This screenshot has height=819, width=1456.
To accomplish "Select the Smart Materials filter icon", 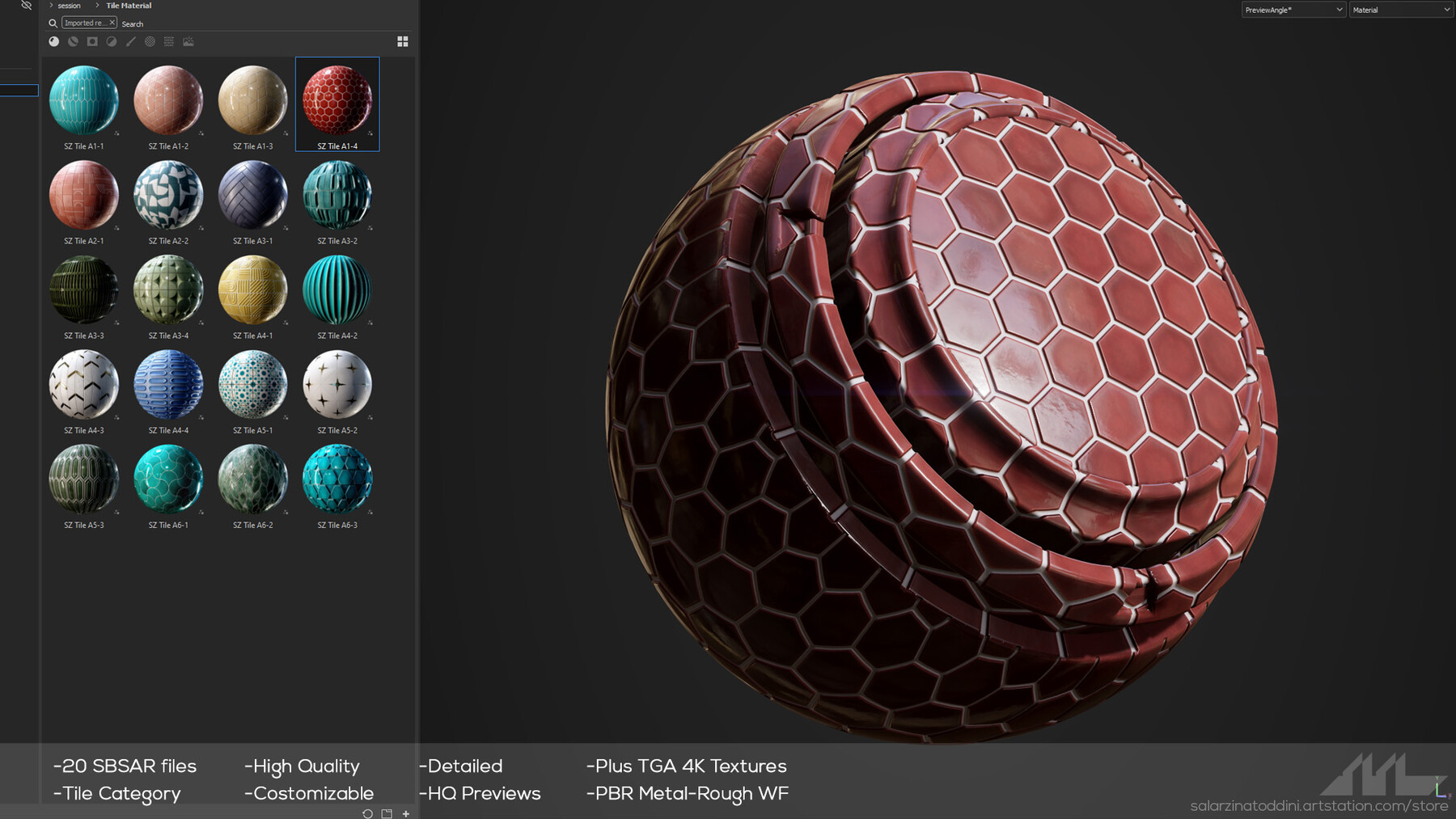I will pos(73,41).
